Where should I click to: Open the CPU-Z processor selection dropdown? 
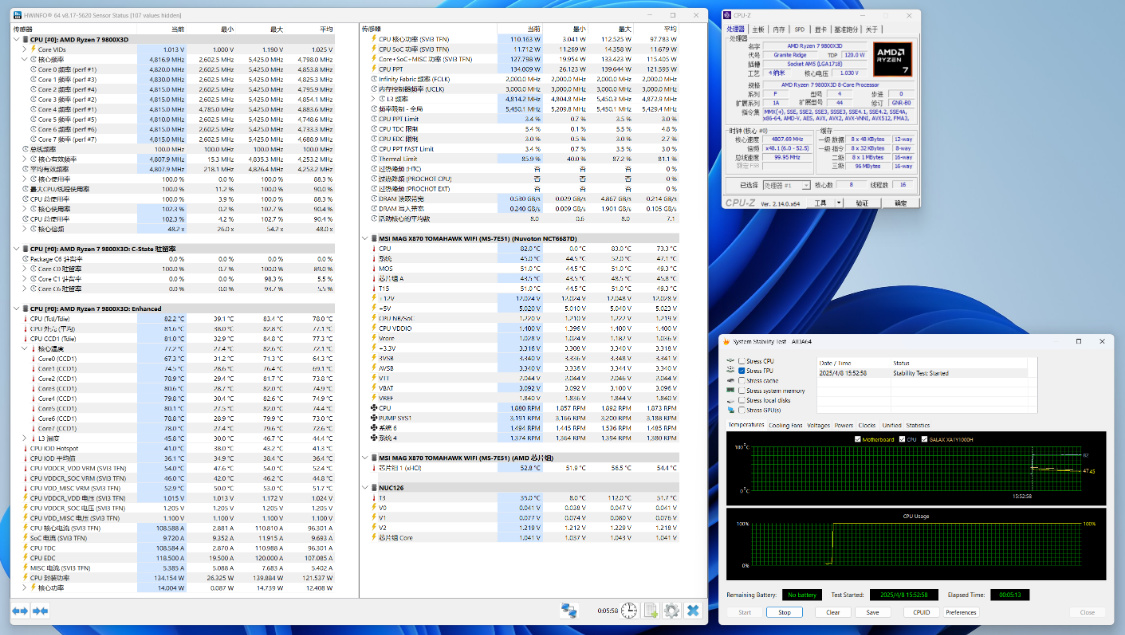point(785,185)
